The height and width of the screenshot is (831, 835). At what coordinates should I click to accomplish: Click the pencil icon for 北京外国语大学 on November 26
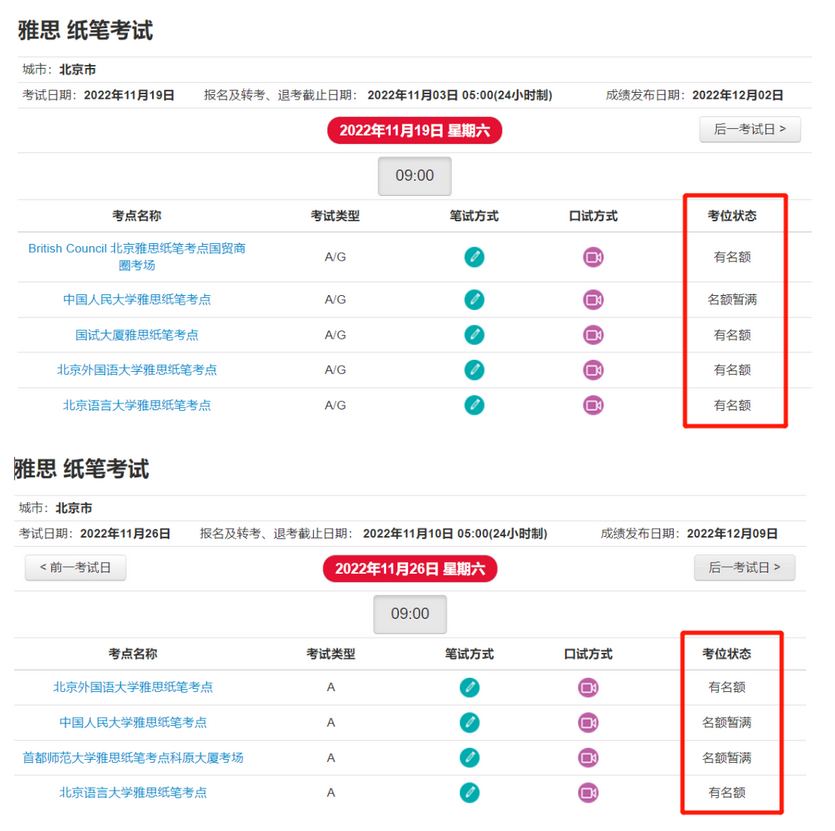pyautogui.click(x=470, y=687)
